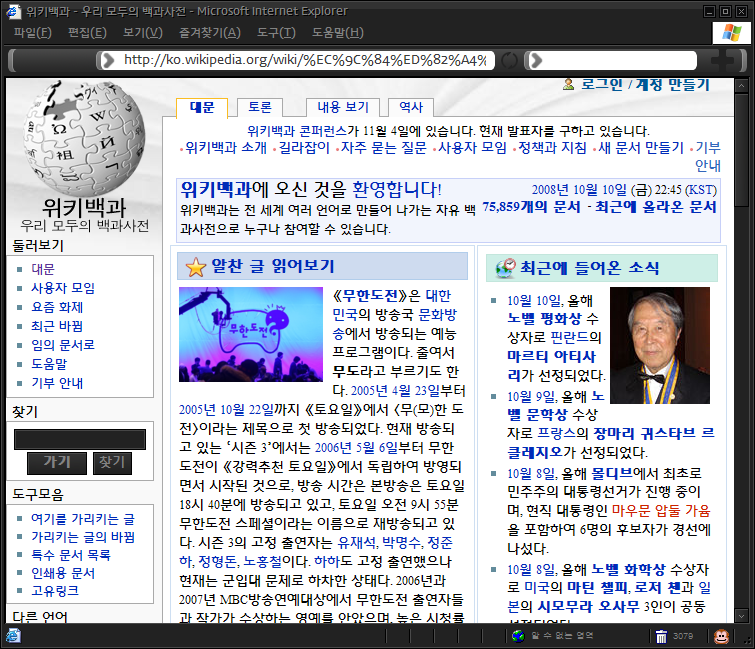Open the 새 문서 만들기 link
This screenshot has height=649, width=755.
coord(641,148)
